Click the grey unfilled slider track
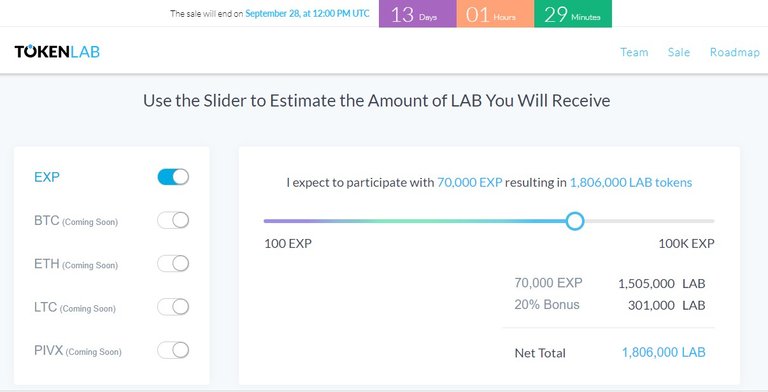Image resolution: width=768 pixels, height=392 pixels. 649,221
